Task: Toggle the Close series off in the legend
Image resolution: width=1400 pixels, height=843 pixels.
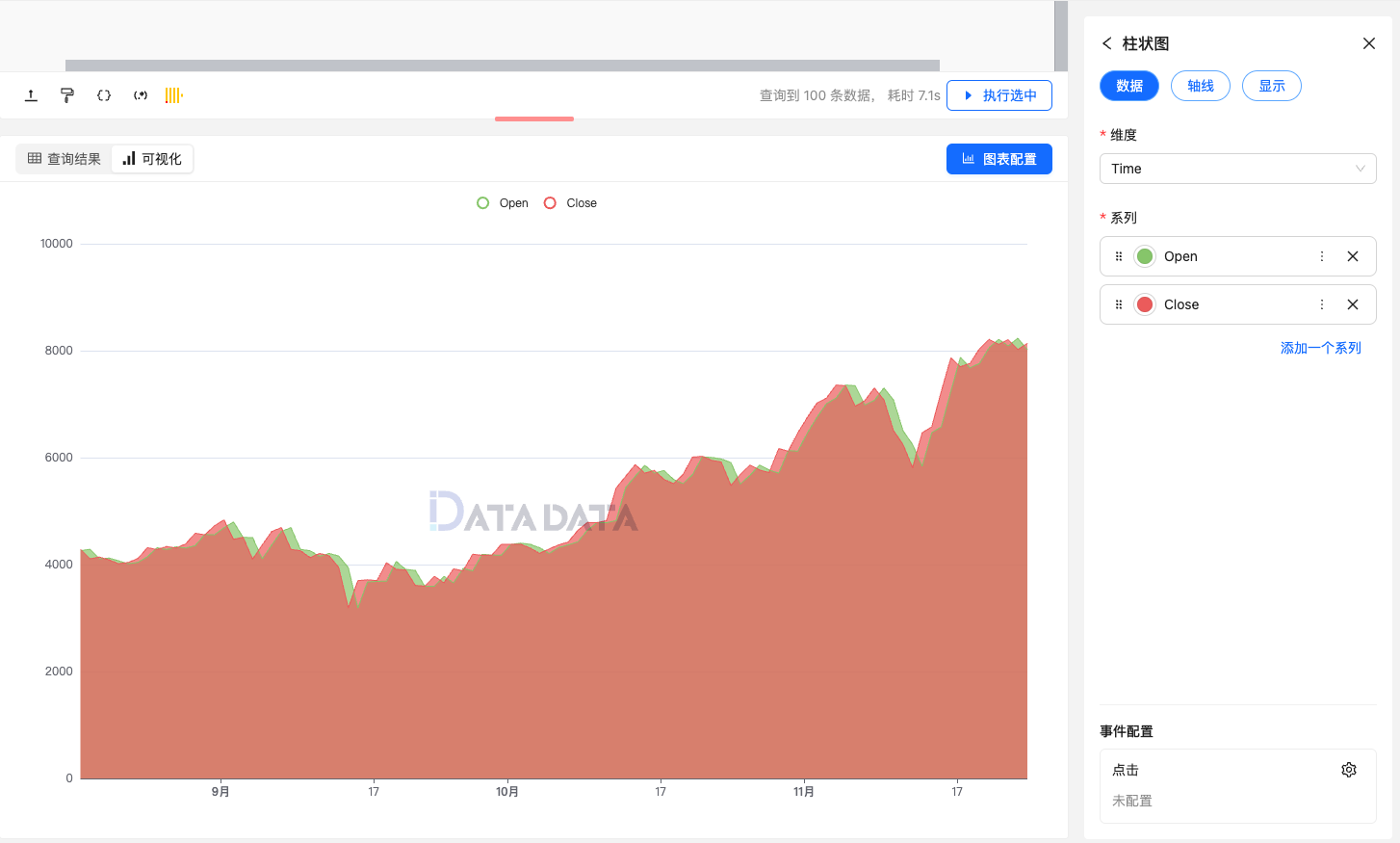Action: click(x=570, y=202)
